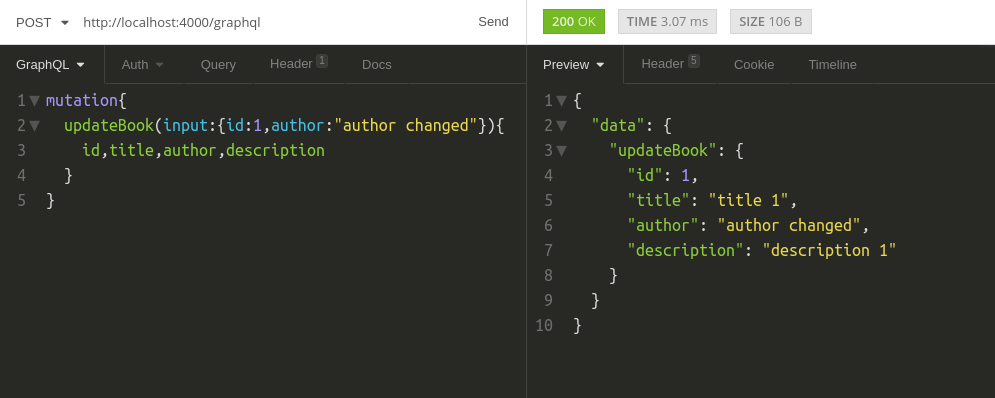Click the 'description' field in the query selection
Image resolution: width=995 pixels, height=398 pixels.
click(x=275, y=150)
